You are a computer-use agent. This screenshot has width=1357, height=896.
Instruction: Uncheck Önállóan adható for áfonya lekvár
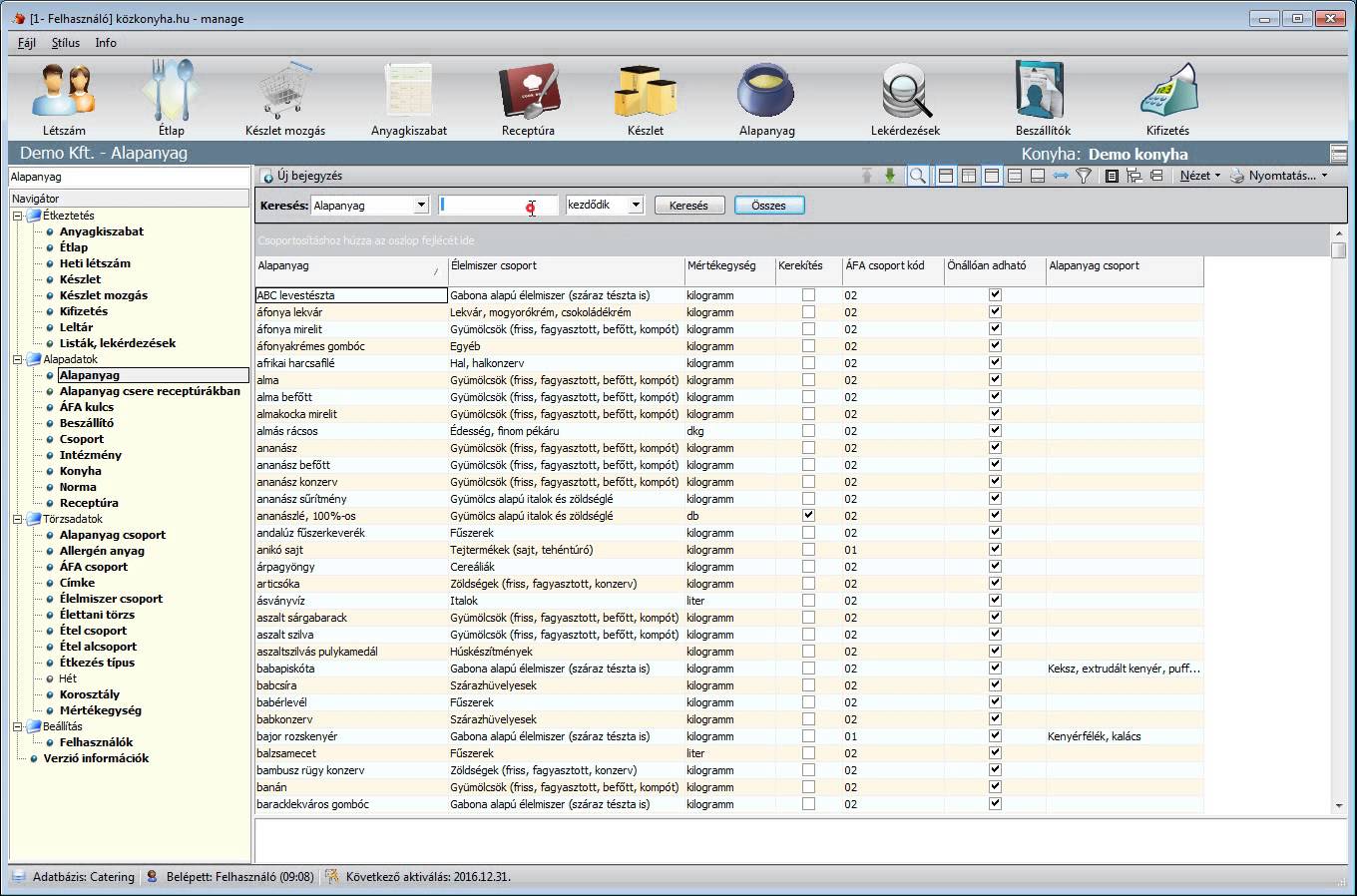coord(995,312)
